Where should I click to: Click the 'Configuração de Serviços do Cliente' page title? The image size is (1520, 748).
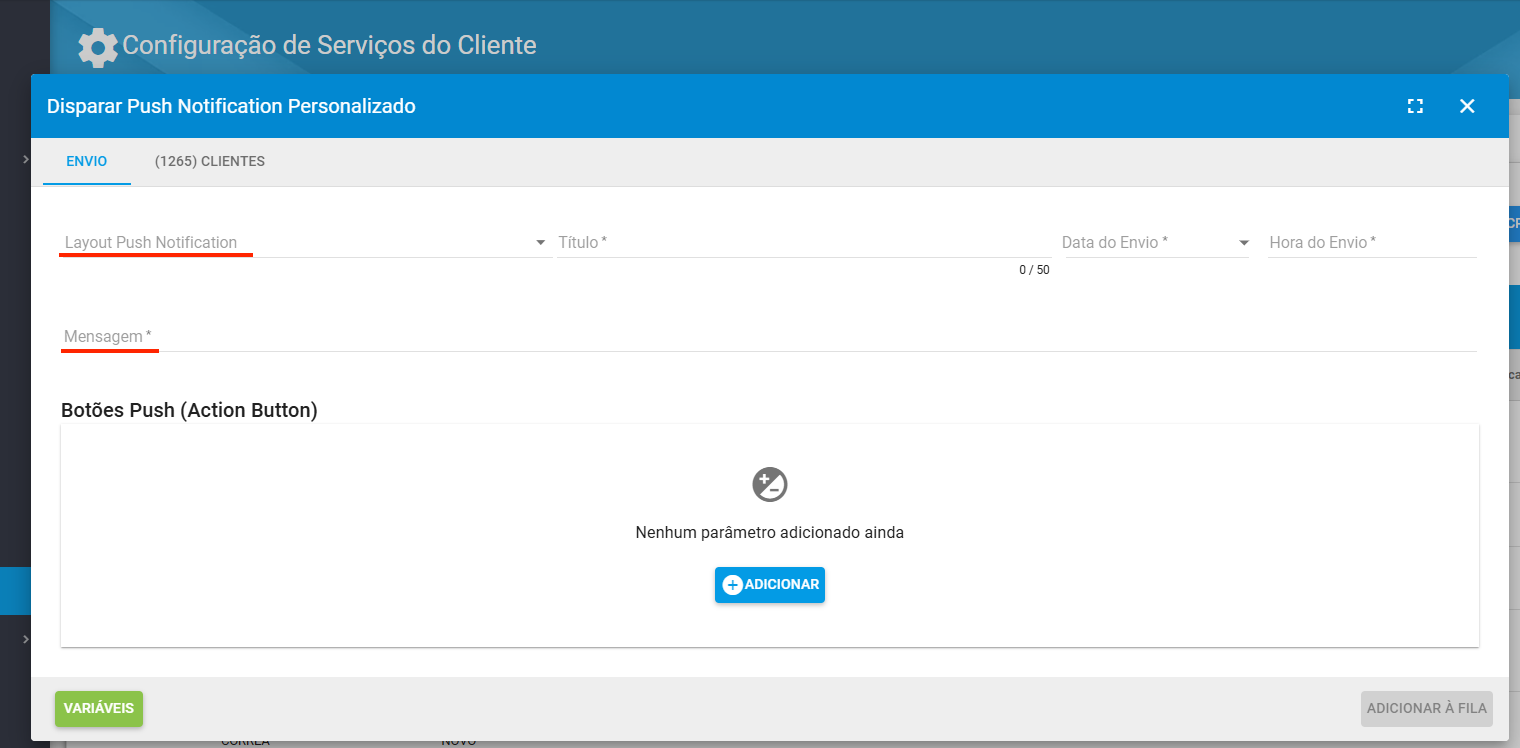[329, 45]
